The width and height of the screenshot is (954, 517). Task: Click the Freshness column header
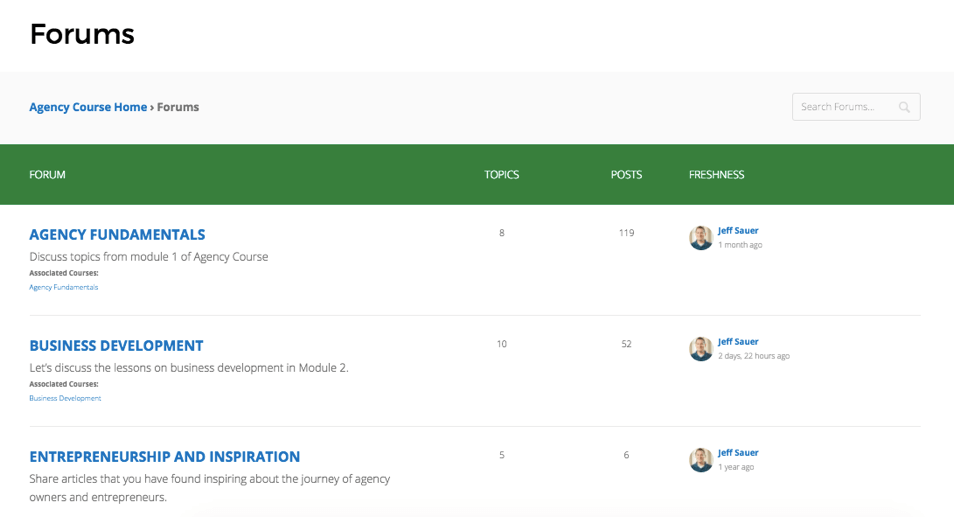click(716, 175)
